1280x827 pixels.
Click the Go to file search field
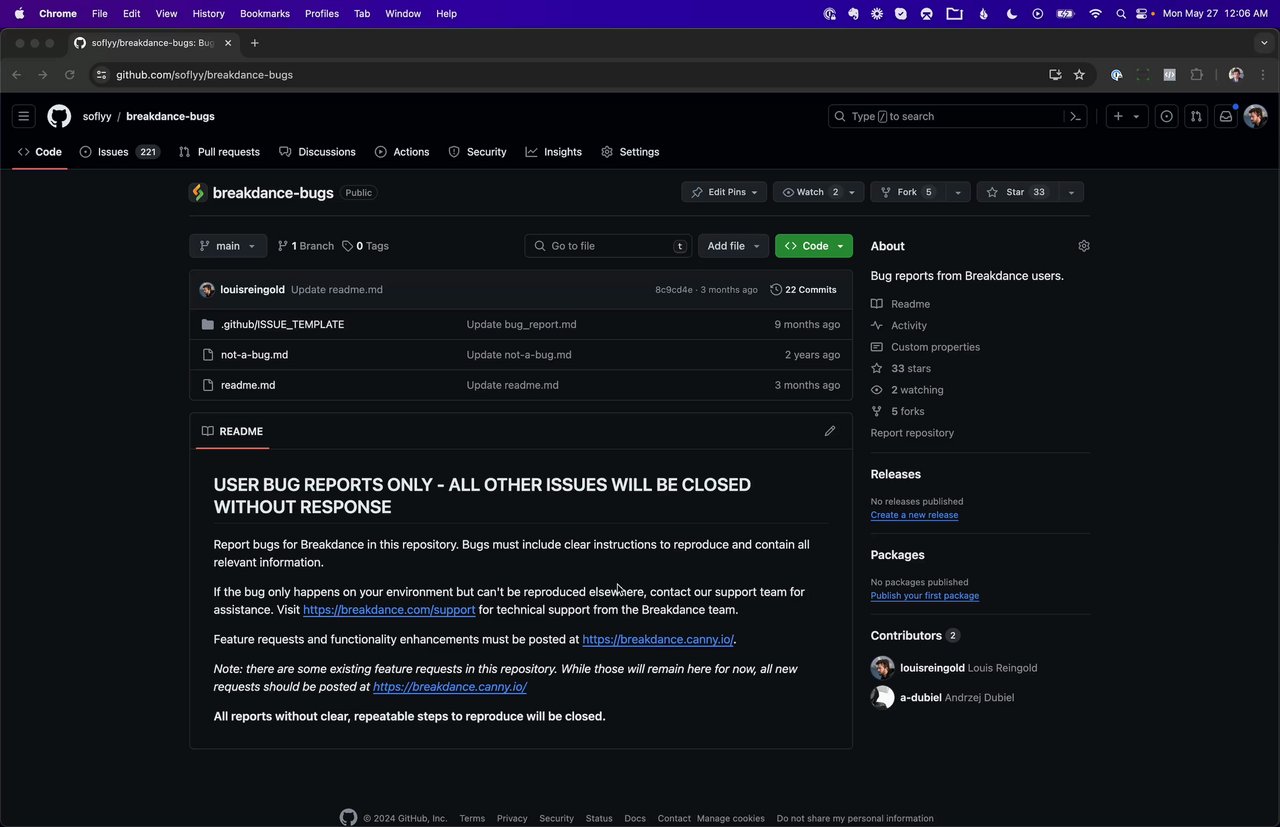tap(608, 246)
